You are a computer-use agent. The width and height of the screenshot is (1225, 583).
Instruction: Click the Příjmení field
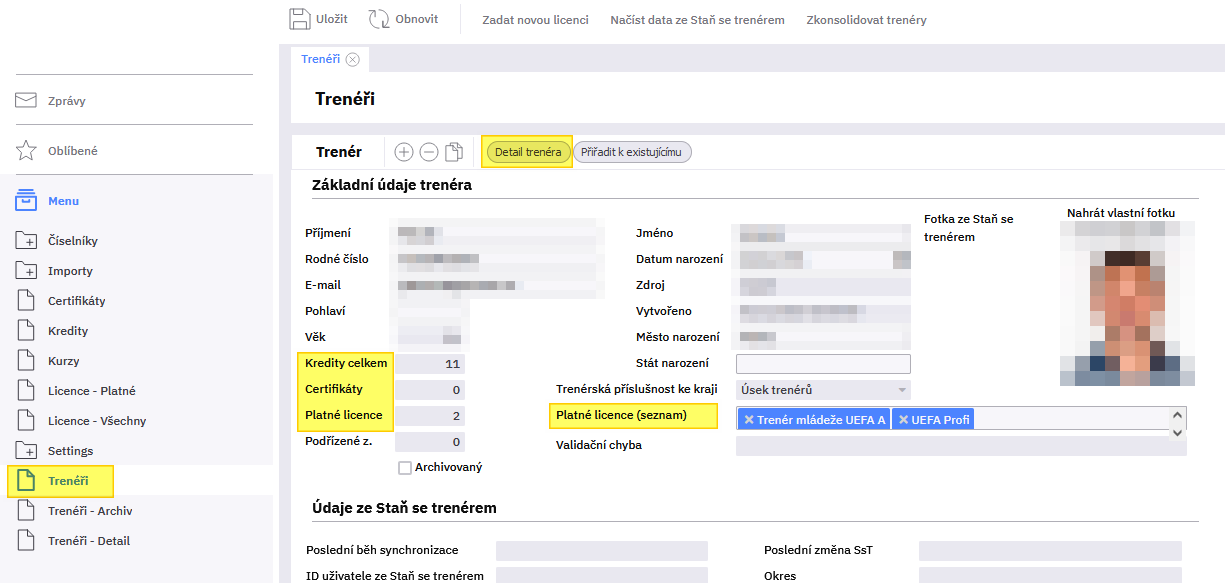[500, 234]
